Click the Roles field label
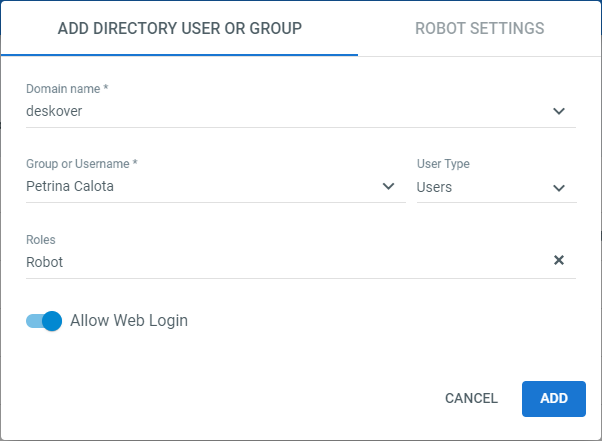This screenshot has width=602, height=441. 41,239
